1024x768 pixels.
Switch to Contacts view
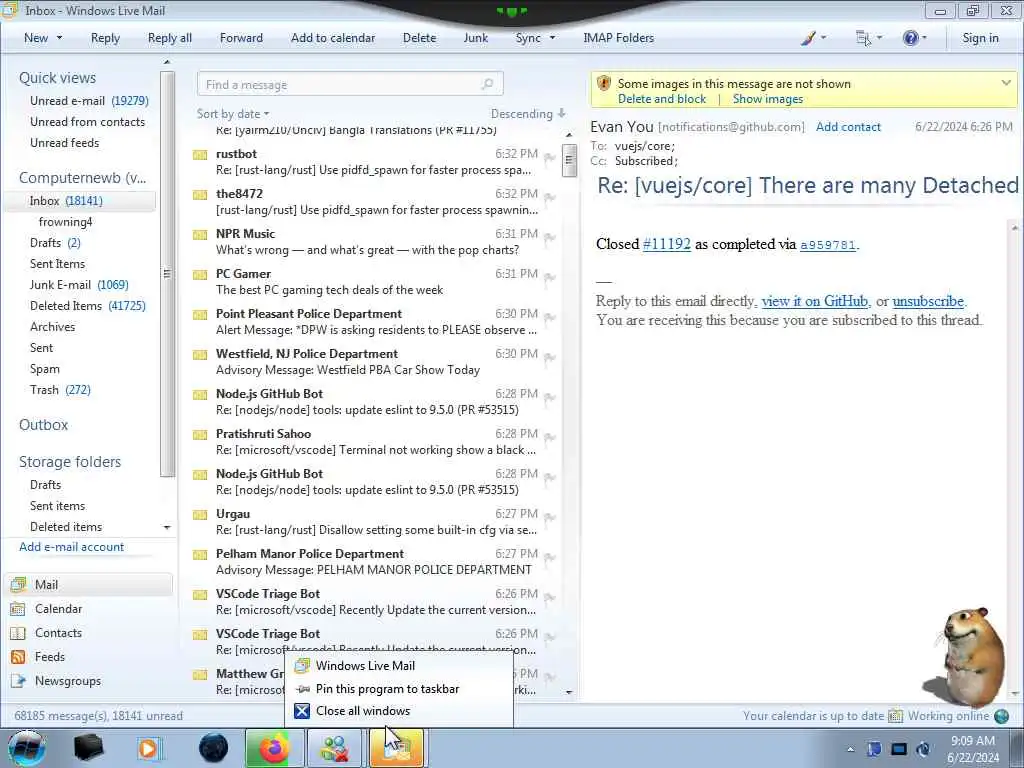(58, 633)
